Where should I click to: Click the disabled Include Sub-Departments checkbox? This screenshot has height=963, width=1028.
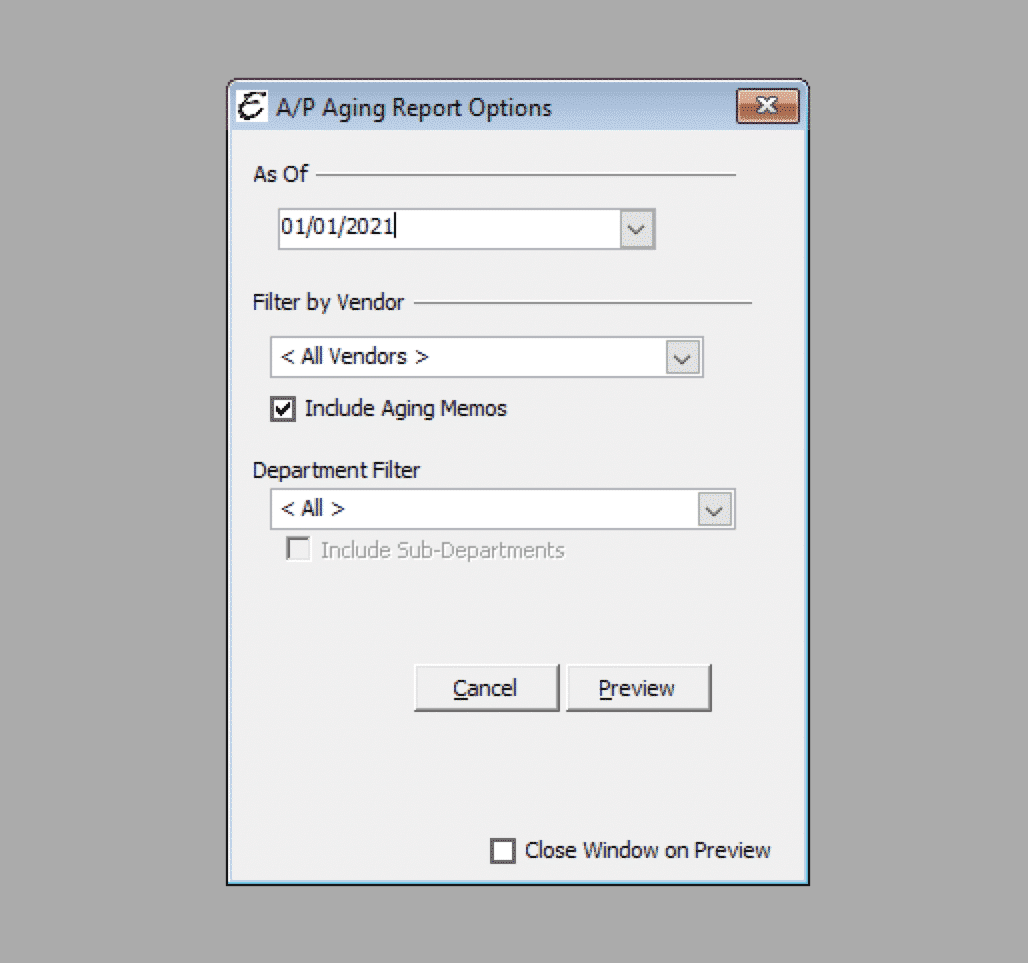(297, 549)
